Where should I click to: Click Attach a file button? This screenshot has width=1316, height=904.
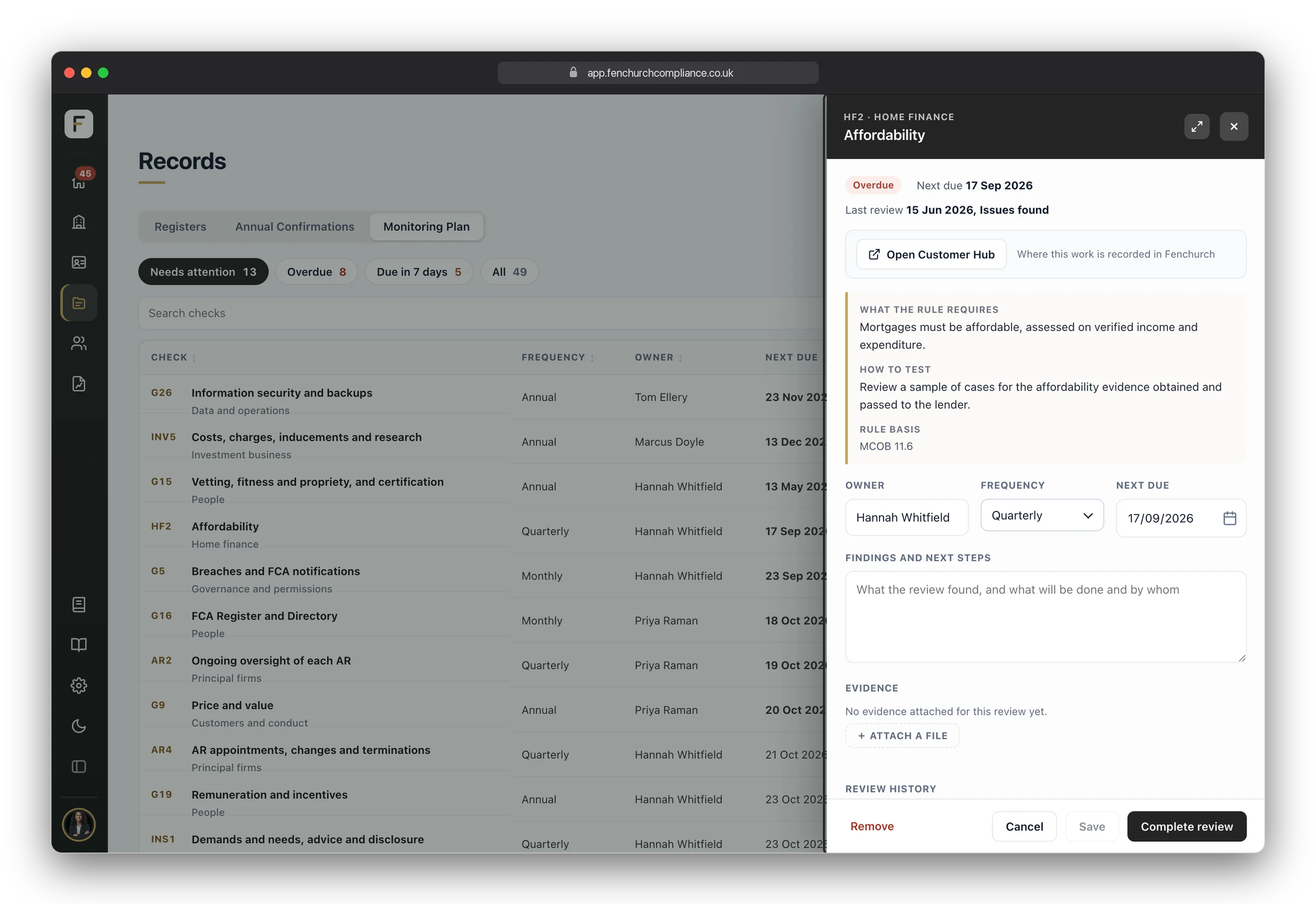(903, 736)
